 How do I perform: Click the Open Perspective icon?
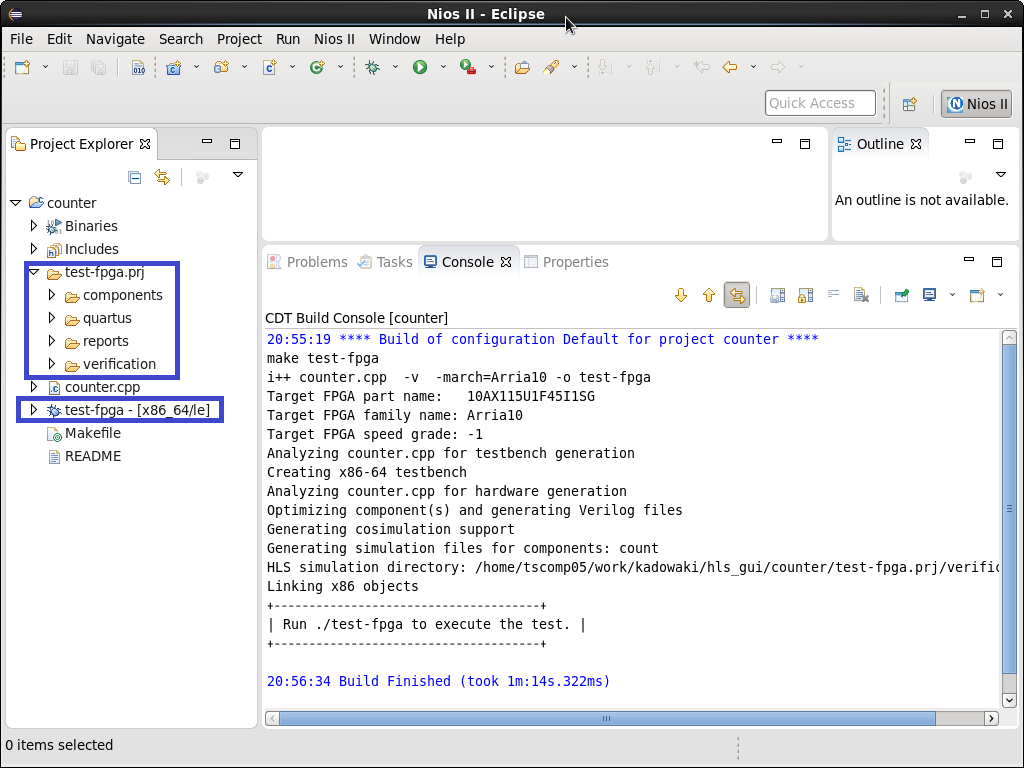tap(910, 104)
